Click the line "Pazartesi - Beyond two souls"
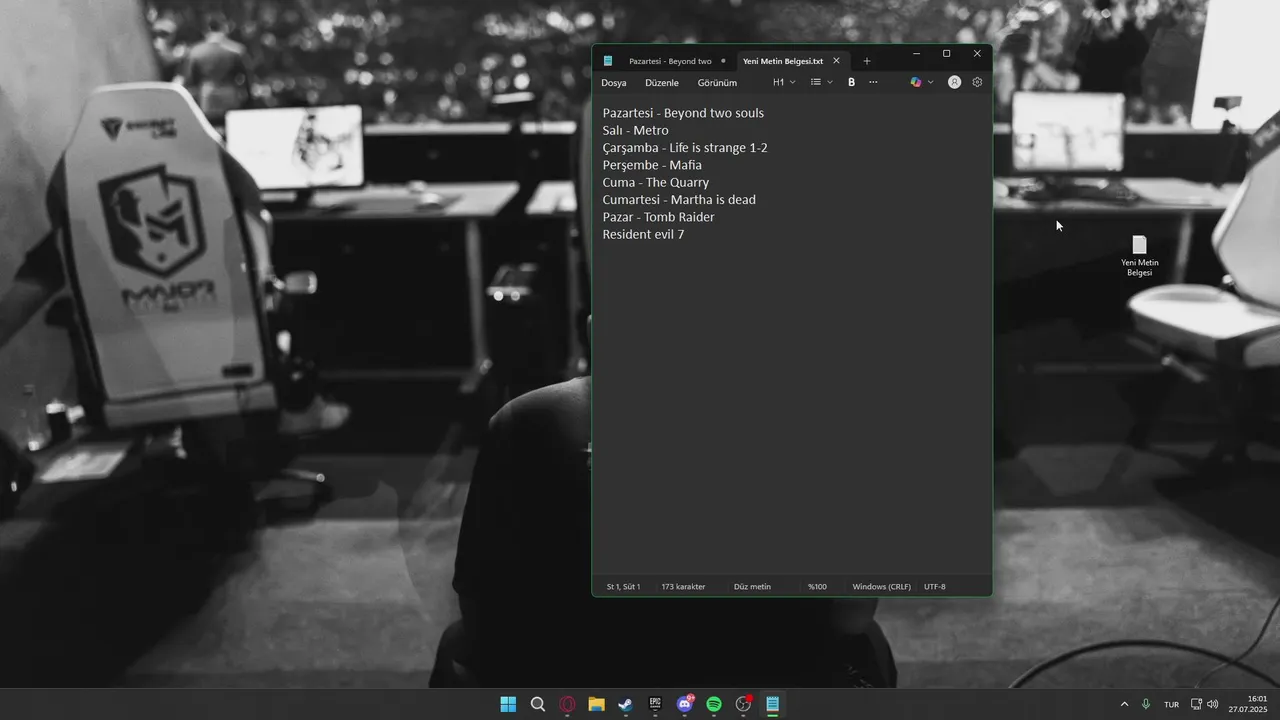This screenshot has width=1280, height=720. pyautogui.click(x=683, y=113)
